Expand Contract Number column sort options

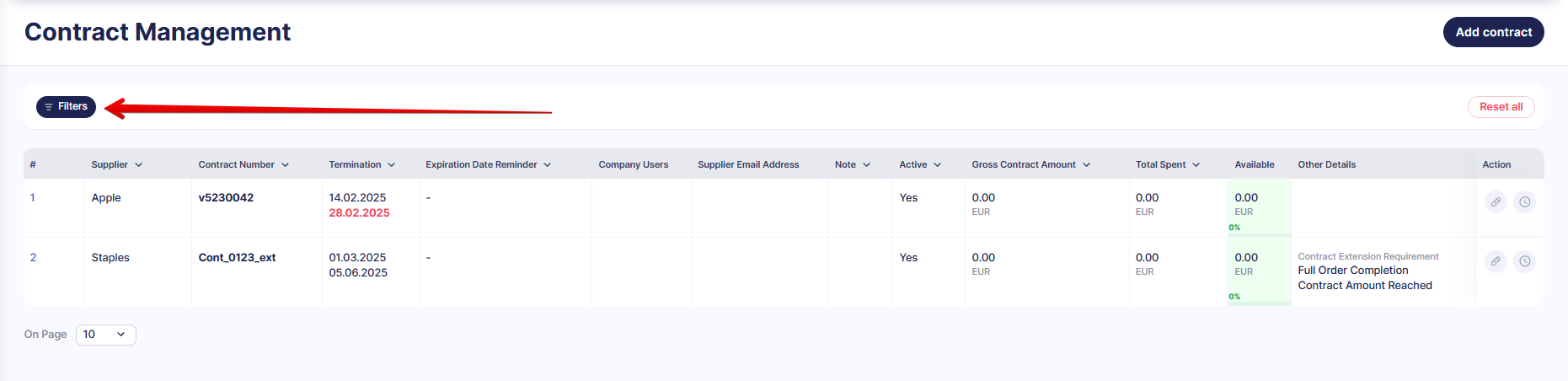(285, 165)
